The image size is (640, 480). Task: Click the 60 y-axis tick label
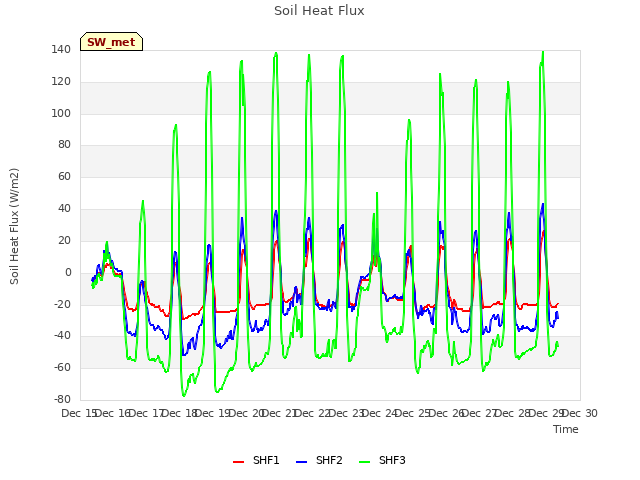point(64,177)
